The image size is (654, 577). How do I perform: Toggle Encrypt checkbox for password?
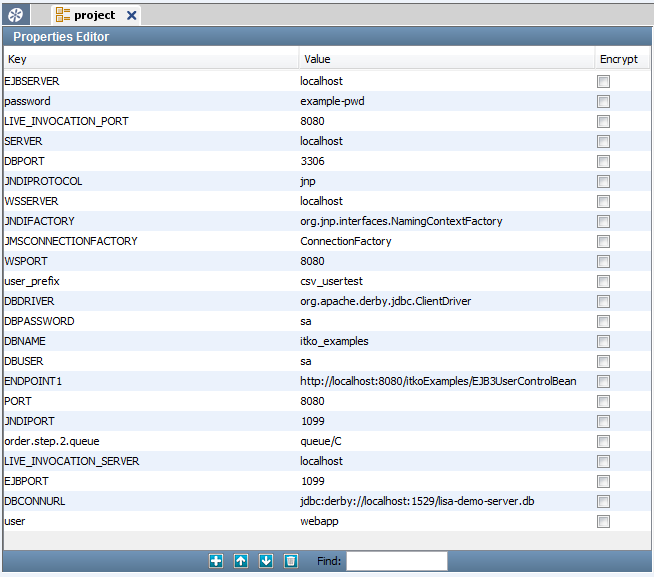click(603, 101)
